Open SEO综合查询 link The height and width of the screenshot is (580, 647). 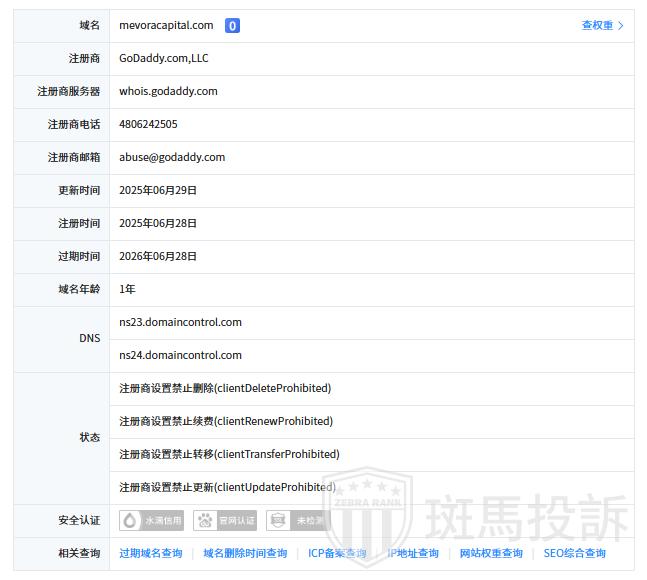pyautogui.click(x=575, y=553)
